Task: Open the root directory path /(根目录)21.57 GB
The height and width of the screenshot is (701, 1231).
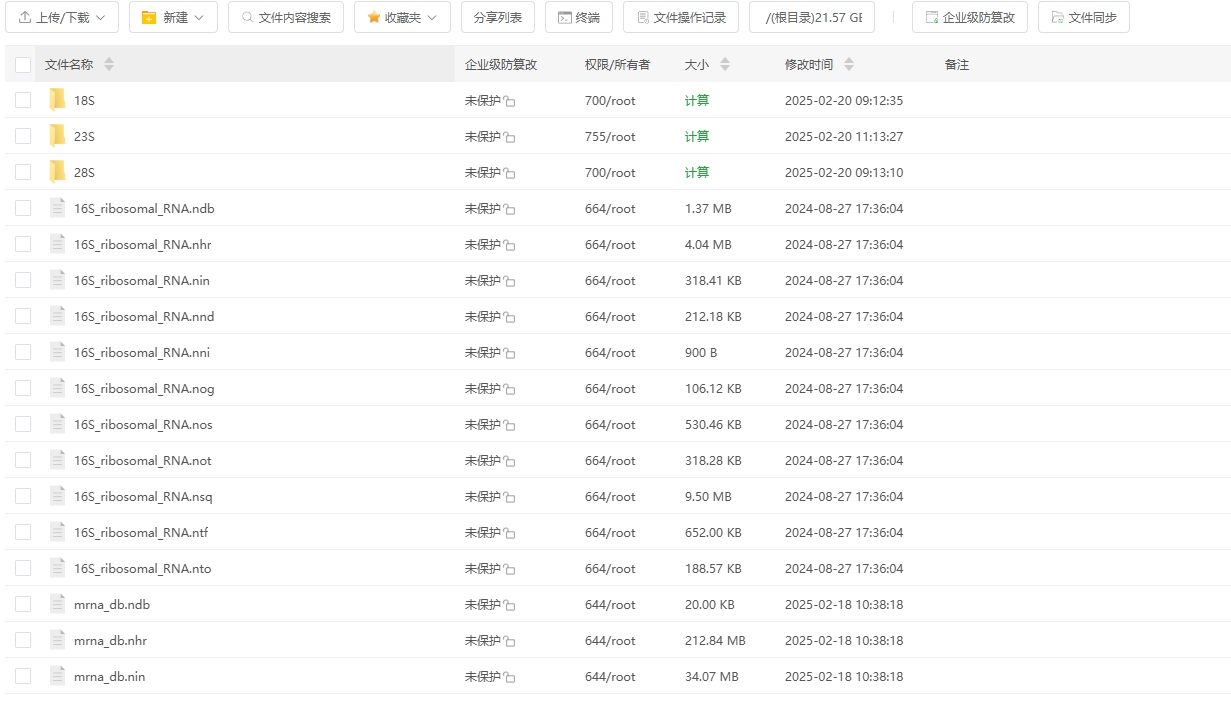Action: click(x=812, y=16)
